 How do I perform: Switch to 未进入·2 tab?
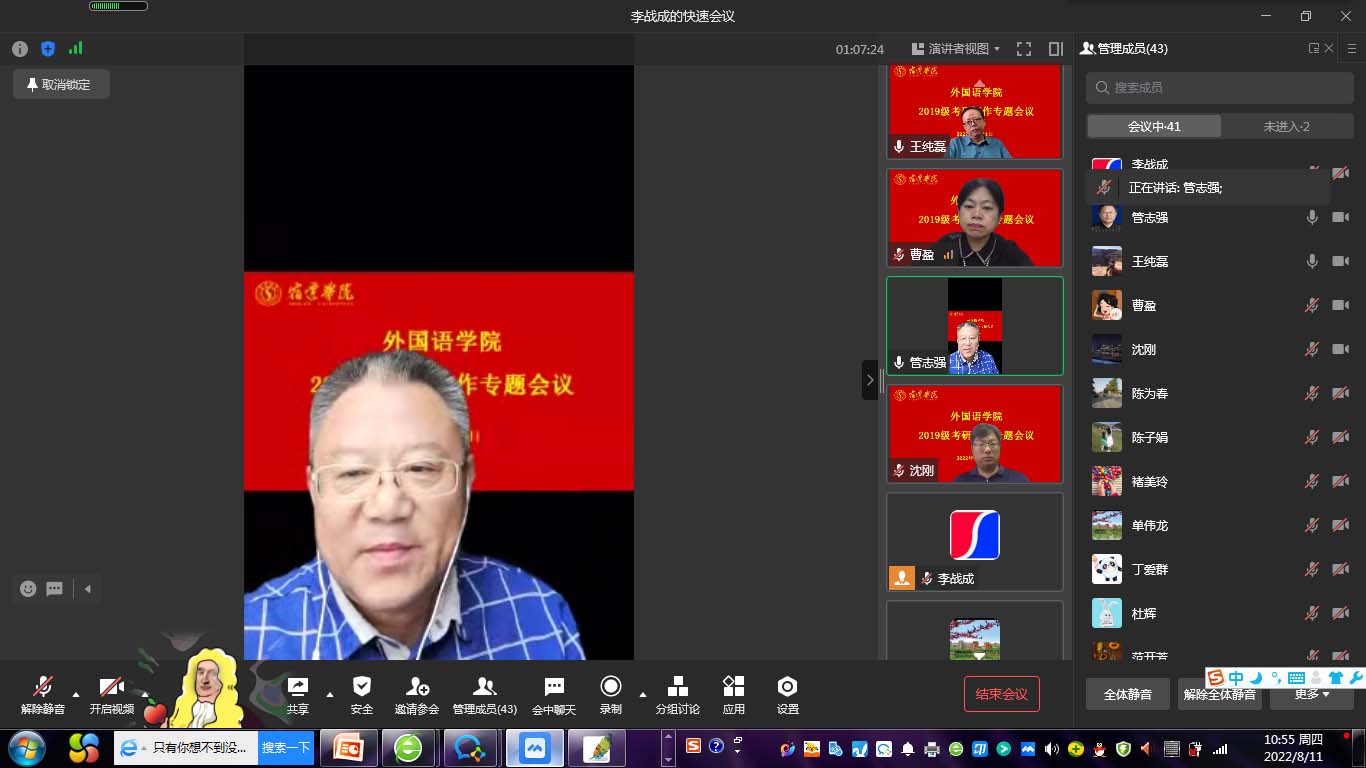[x=1286, y=126]
